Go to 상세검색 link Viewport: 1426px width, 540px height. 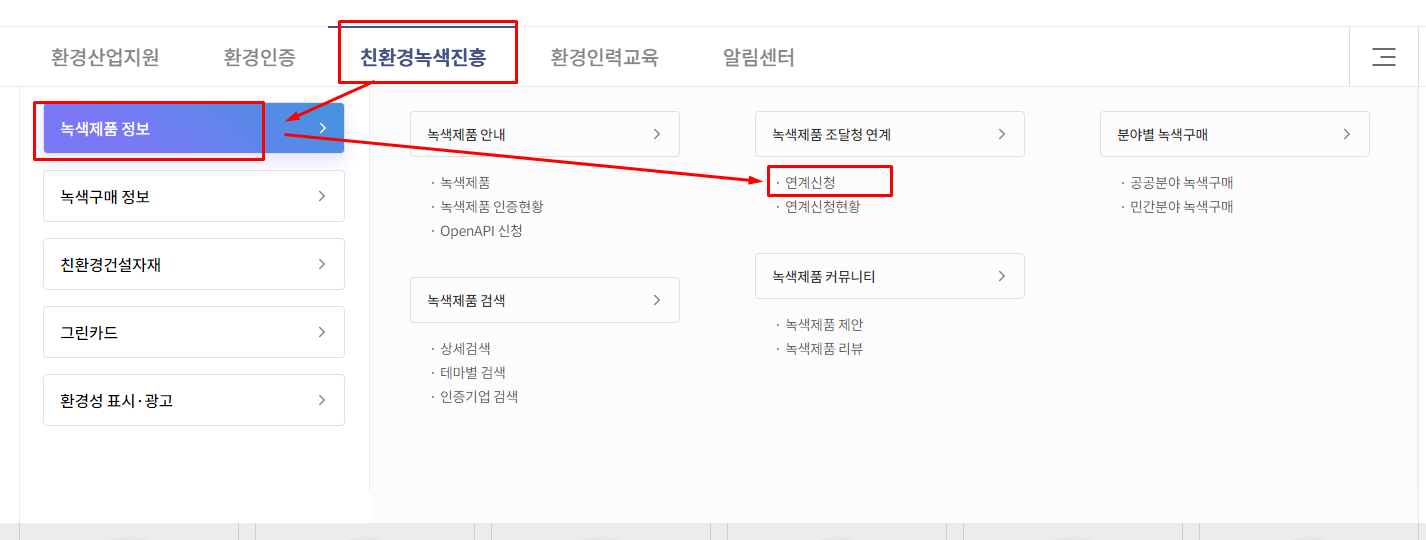tap(465, 349)
